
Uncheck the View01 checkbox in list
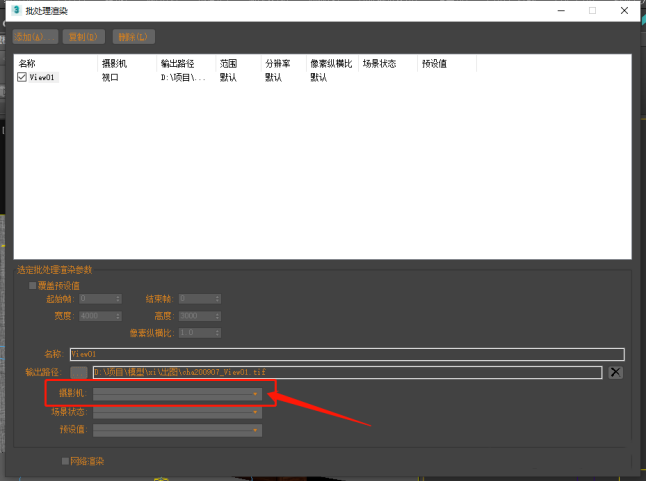22,77
